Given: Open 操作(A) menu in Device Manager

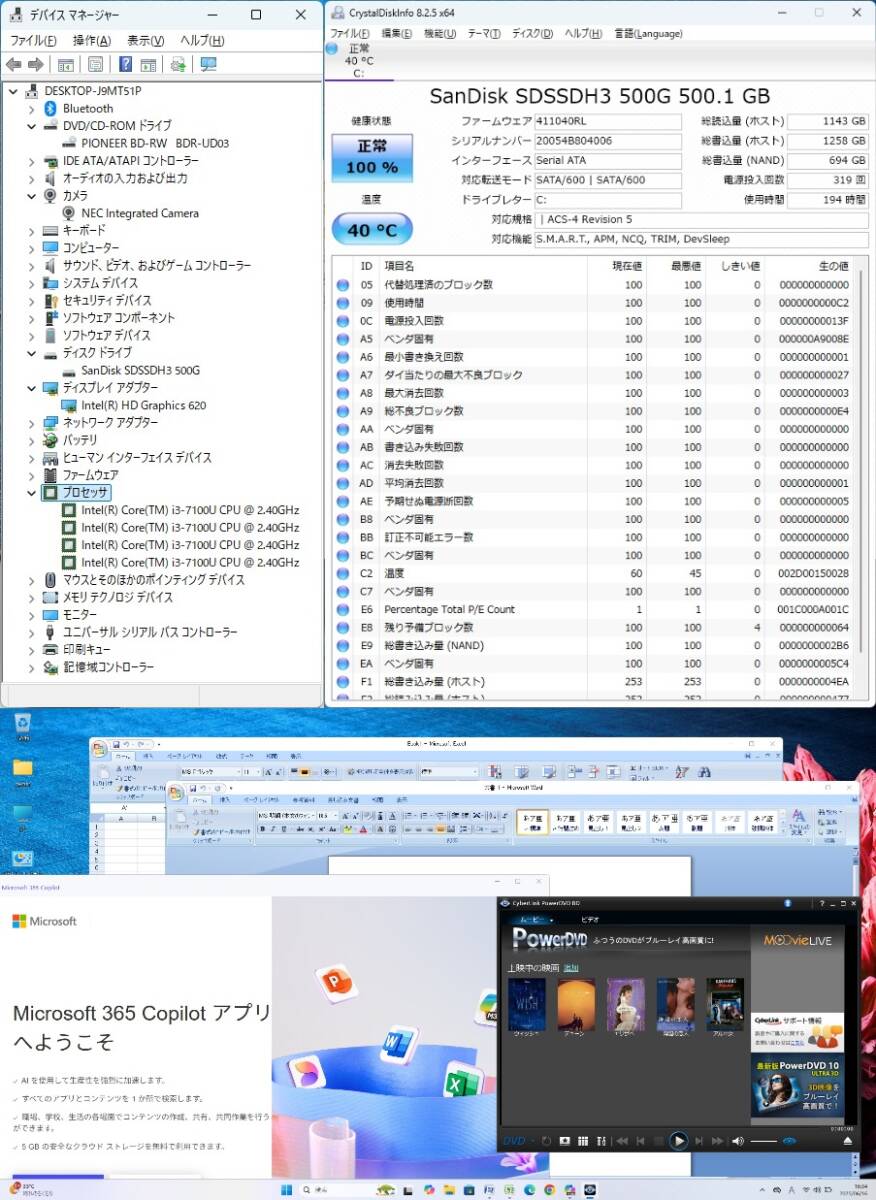Looking at the screenshot, I should pyautogui.click(x=92, y=40).
